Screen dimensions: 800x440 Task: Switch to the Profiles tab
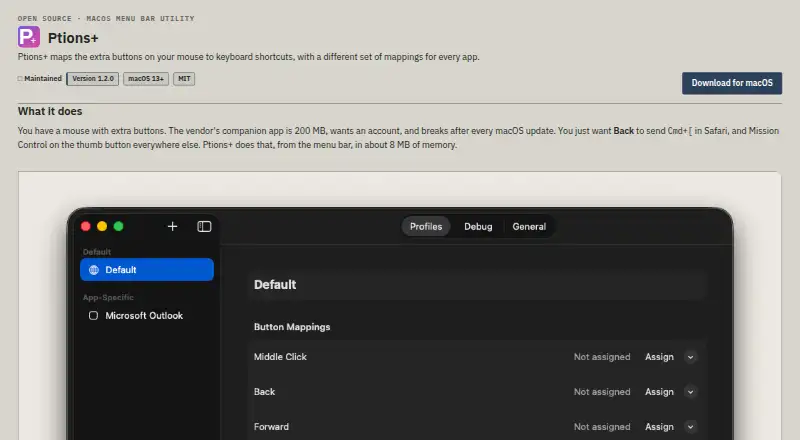point(426,227)
